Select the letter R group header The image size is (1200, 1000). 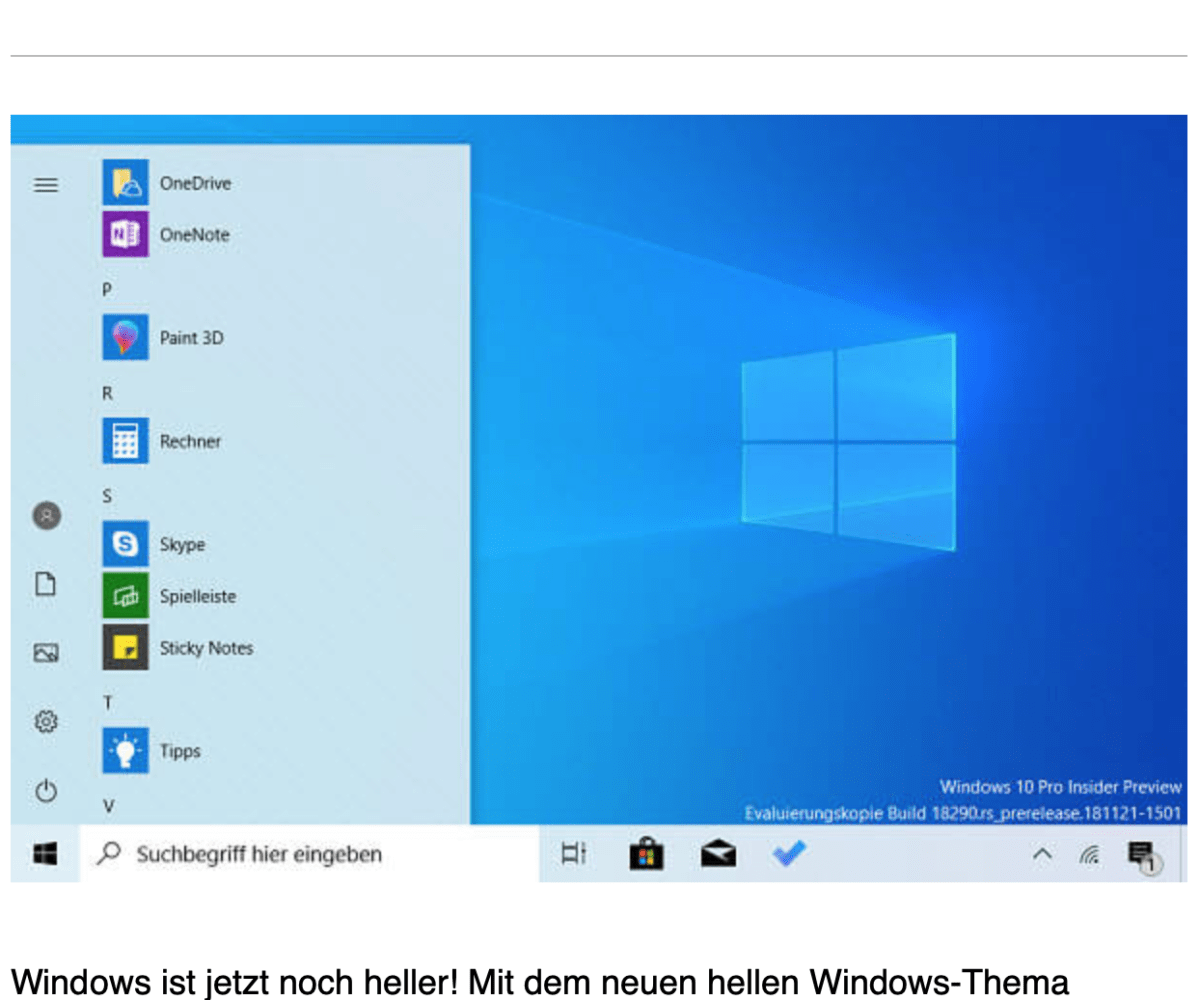point(107,393)
